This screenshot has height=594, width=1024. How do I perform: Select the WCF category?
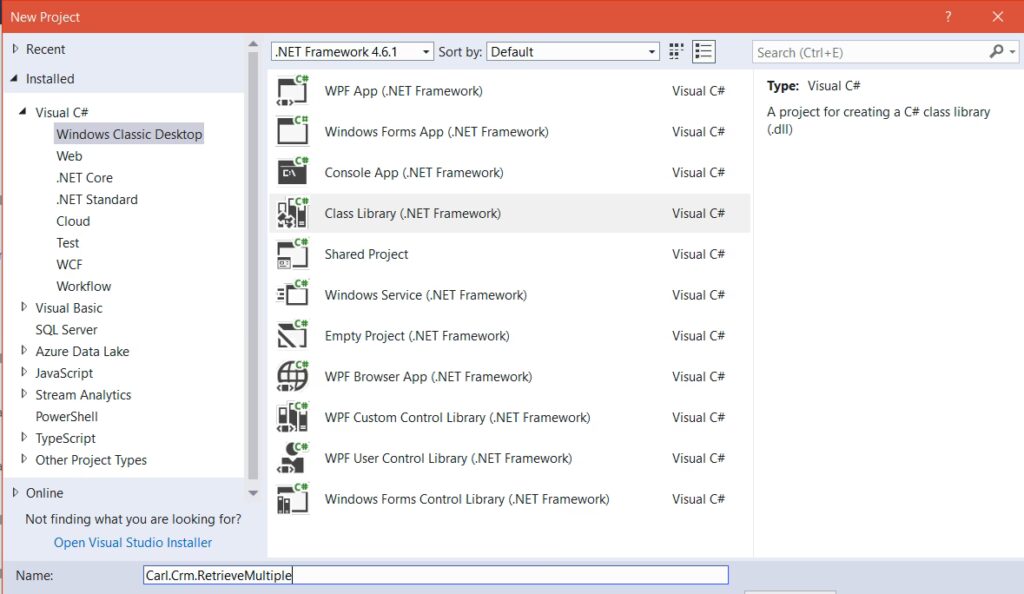(x=69, y=265)
